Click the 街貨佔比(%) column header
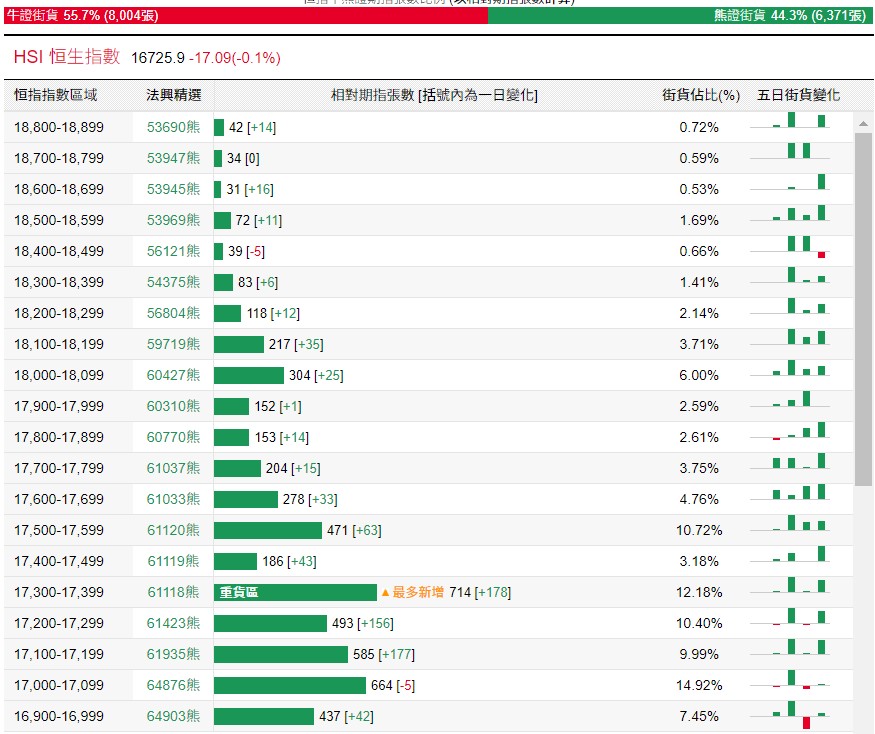 tap(700, 95)
